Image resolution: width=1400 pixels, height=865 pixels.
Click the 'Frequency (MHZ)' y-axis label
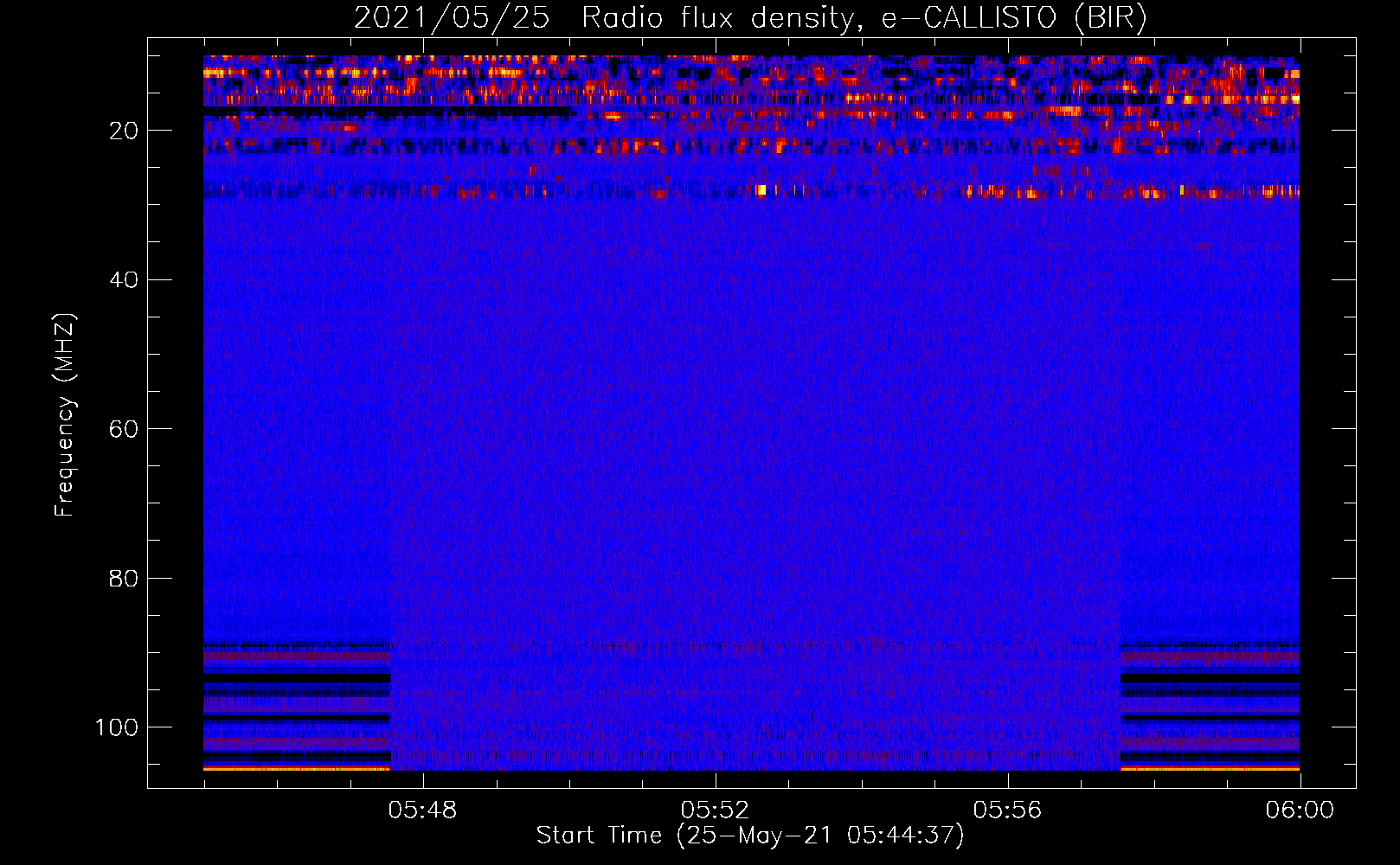pyautogui.click(x=66, y=414)
